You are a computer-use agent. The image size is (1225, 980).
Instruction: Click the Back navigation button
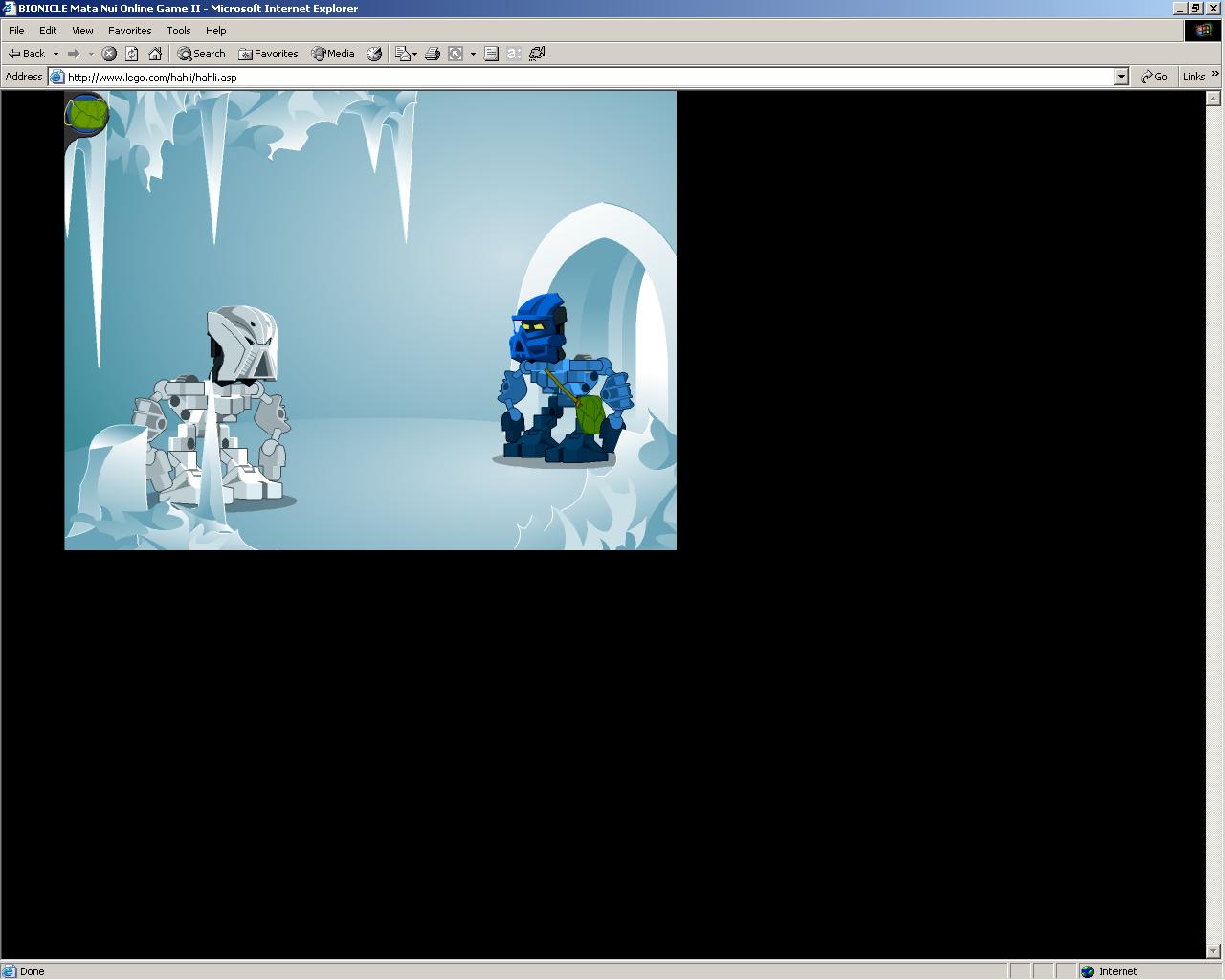26,54
